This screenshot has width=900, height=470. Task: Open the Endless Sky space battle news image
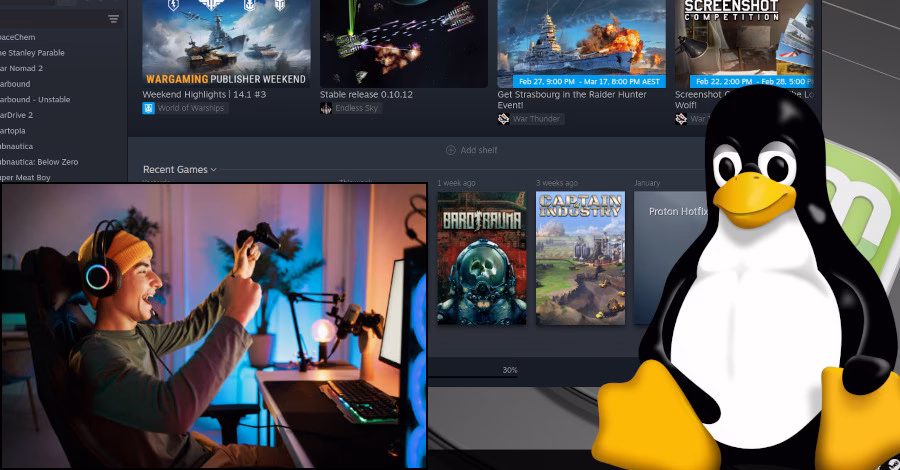coord(404,44)
